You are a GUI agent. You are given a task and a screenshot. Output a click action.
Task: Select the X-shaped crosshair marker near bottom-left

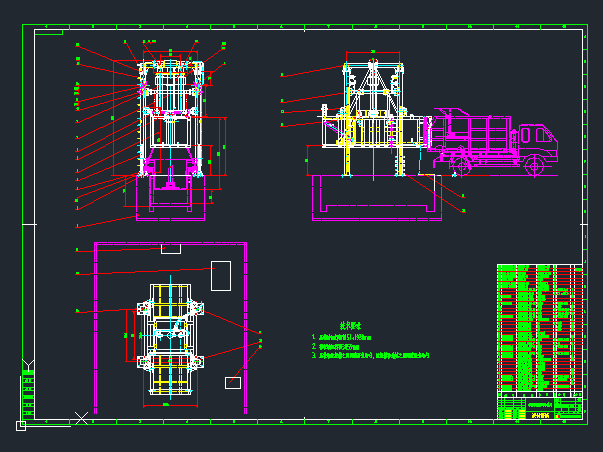tap(81, 418)
